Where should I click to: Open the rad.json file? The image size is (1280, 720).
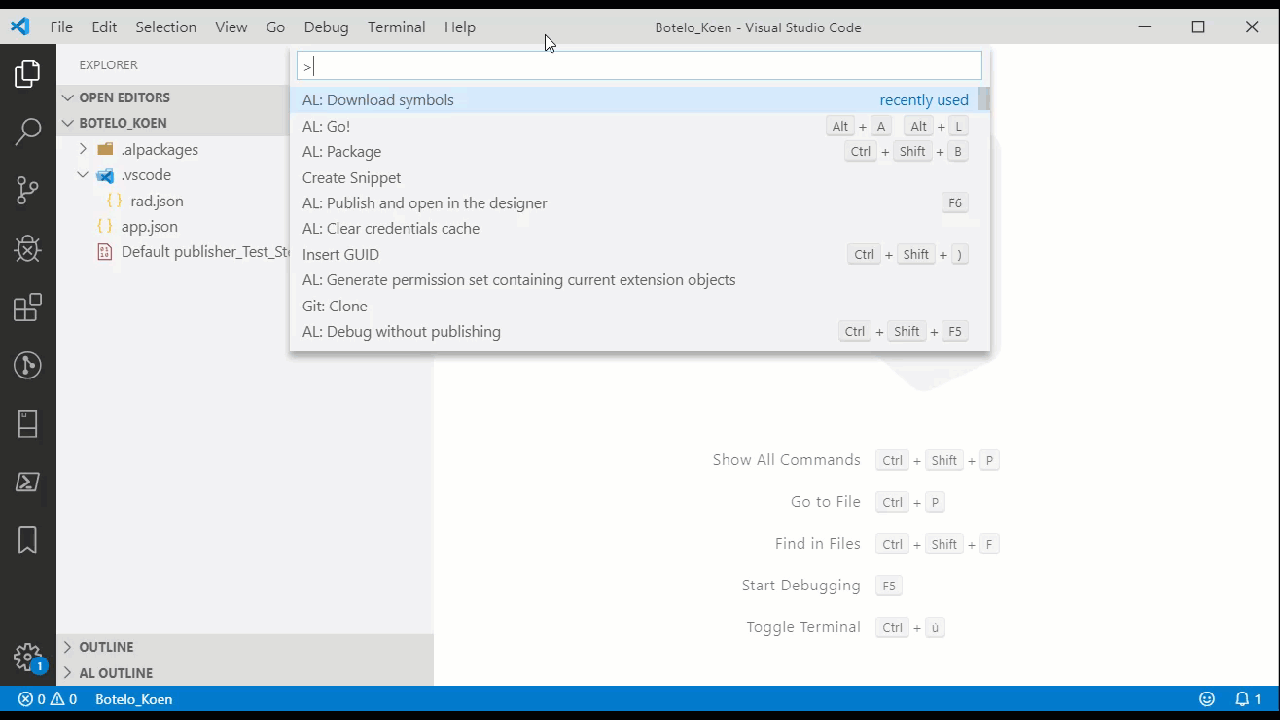coord(156,200)
